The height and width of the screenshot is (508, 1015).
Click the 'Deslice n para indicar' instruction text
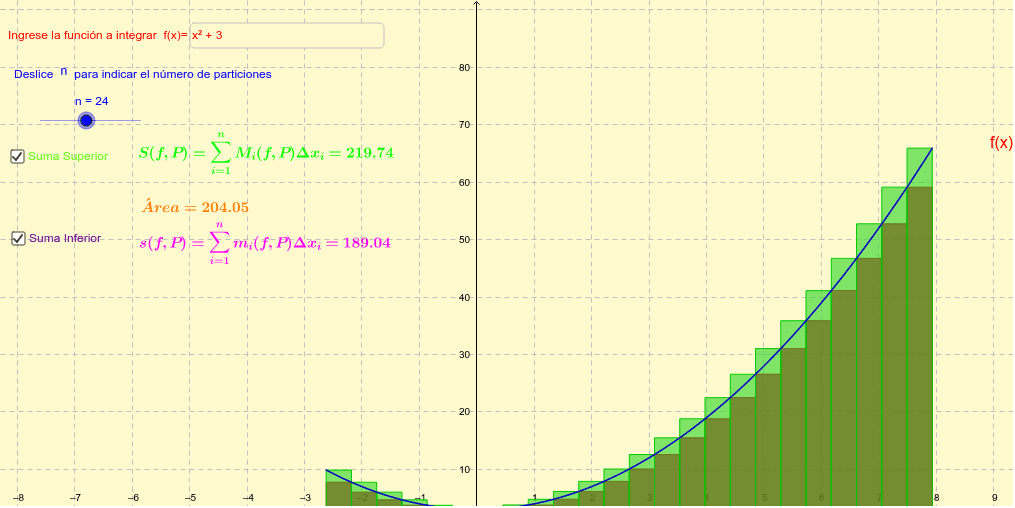[x=143, y=74]
